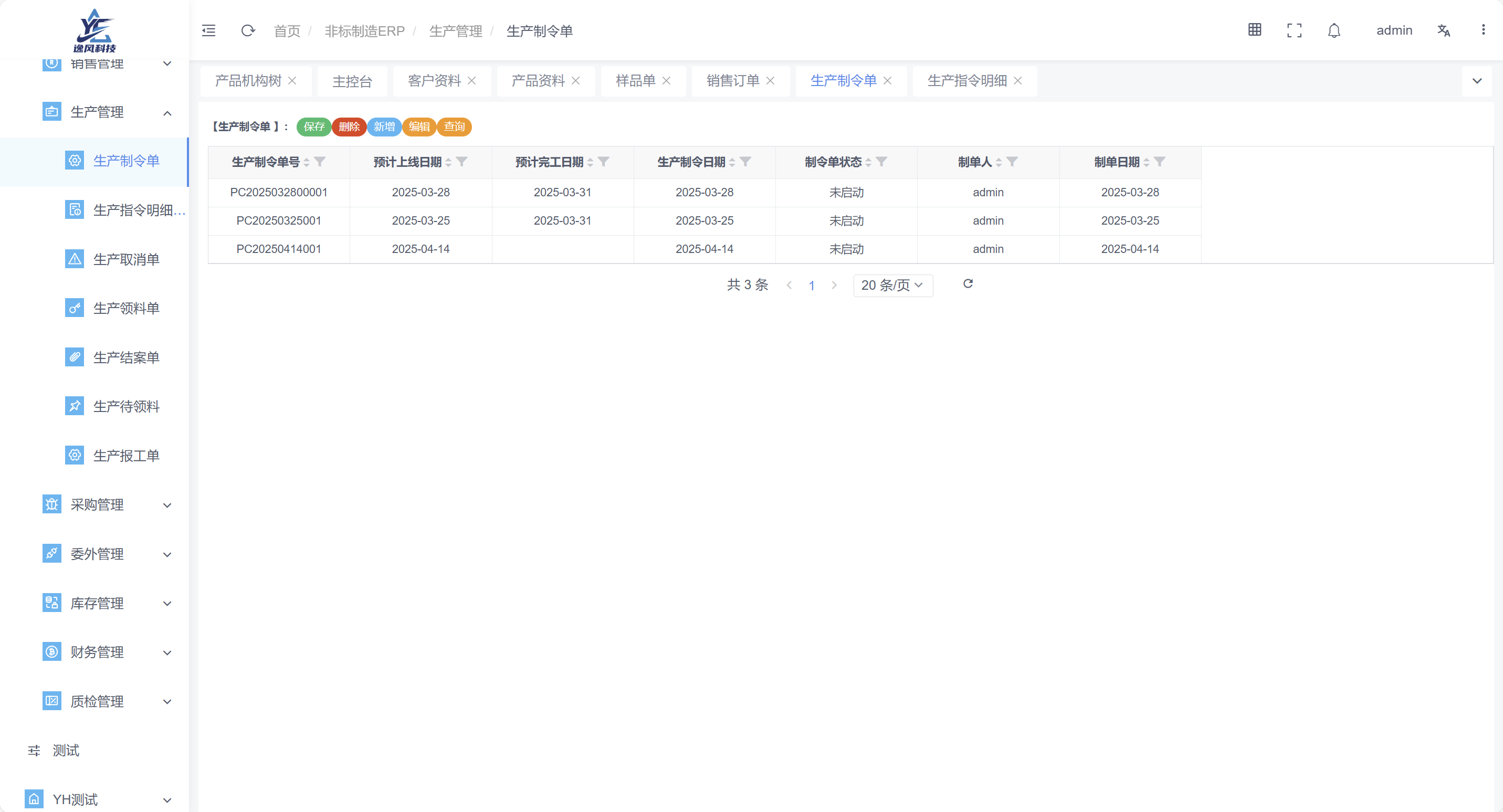Click the 查询 button
Screen dimensions: 1503x812
click(x=454, y=126)
